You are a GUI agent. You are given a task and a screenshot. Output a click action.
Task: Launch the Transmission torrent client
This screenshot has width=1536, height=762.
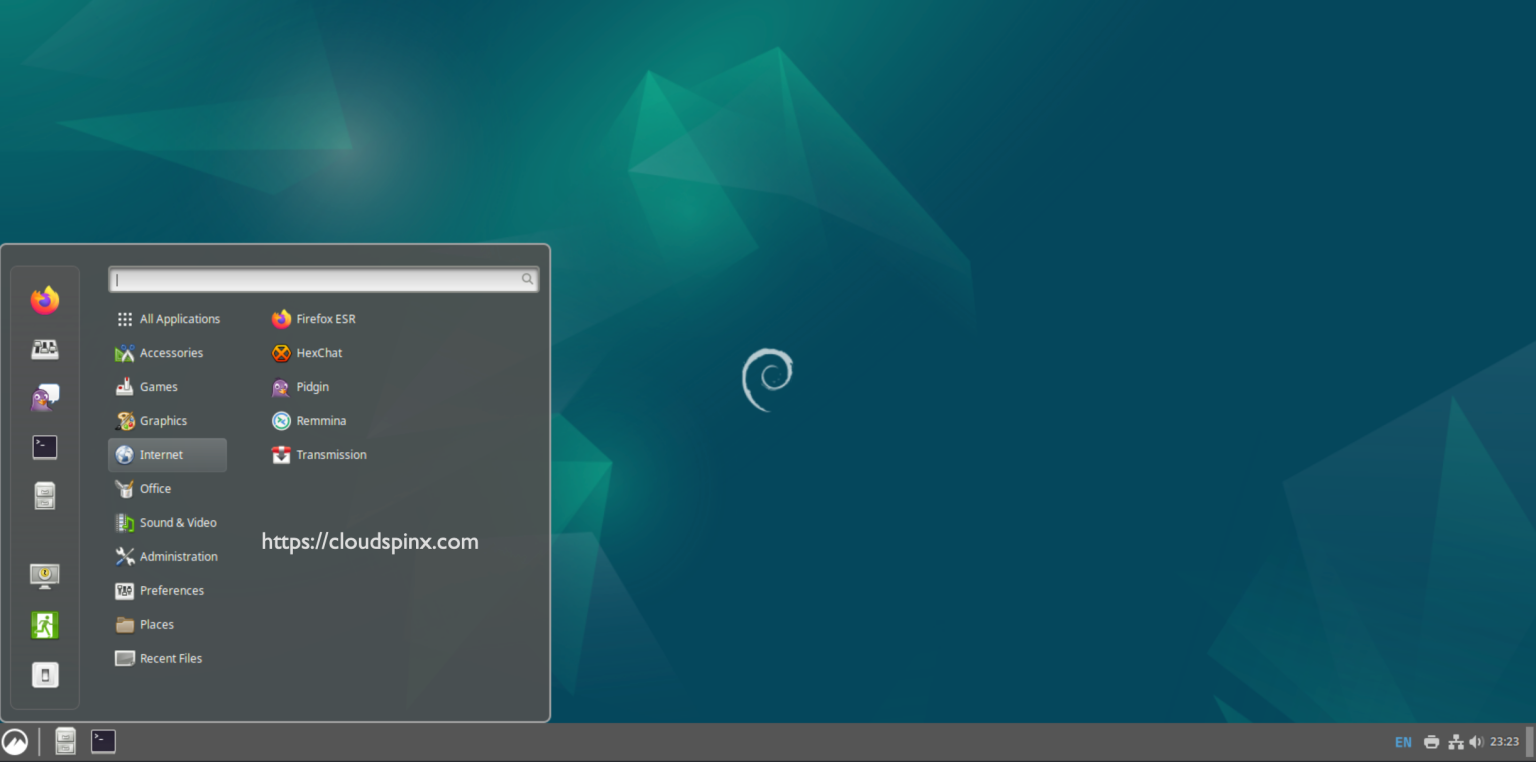pyautogui.click(x=331, y=454)
